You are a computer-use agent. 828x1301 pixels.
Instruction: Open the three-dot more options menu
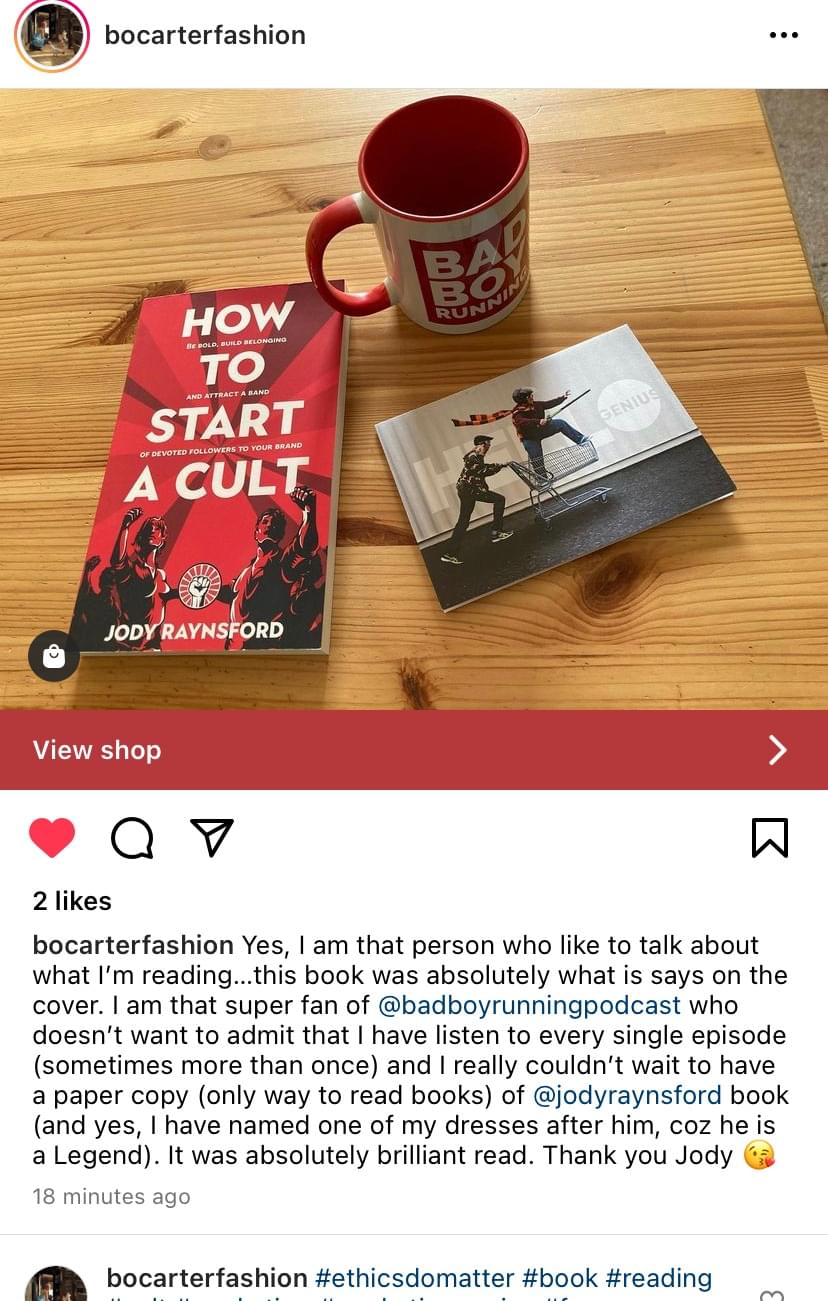click(x=784, y=35)
